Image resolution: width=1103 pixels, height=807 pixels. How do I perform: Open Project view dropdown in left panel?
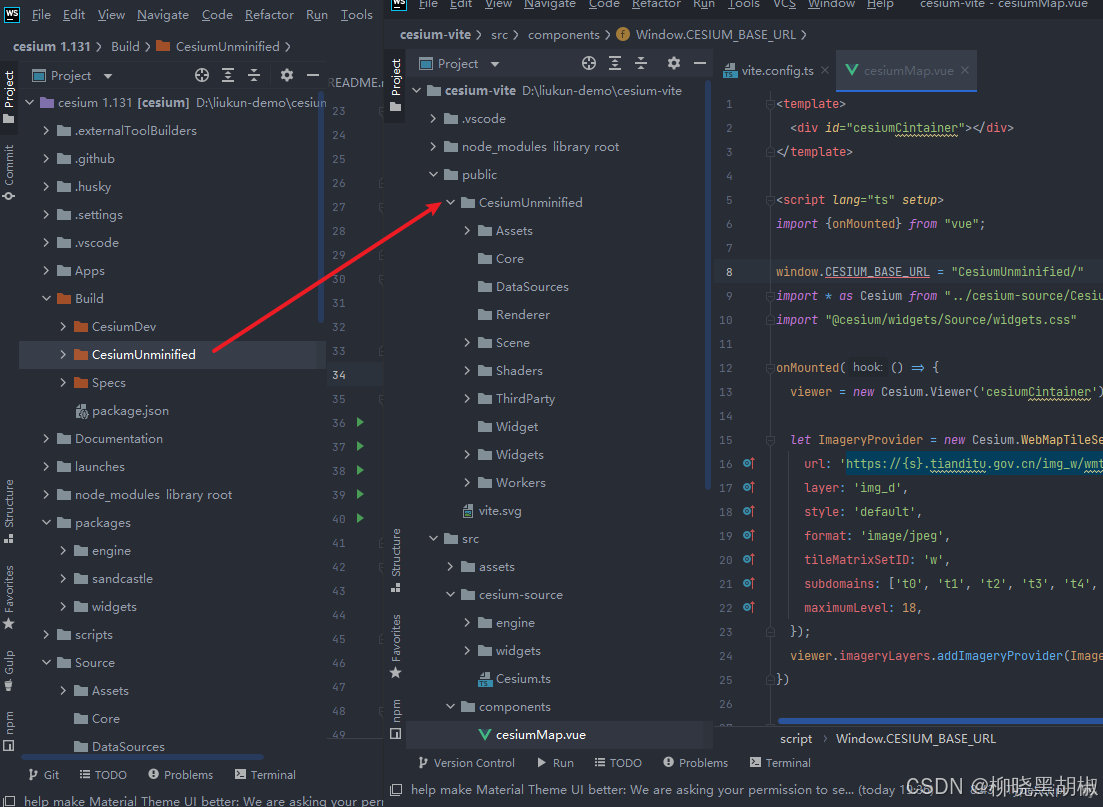pyautogui.click(x=108, y=76)
